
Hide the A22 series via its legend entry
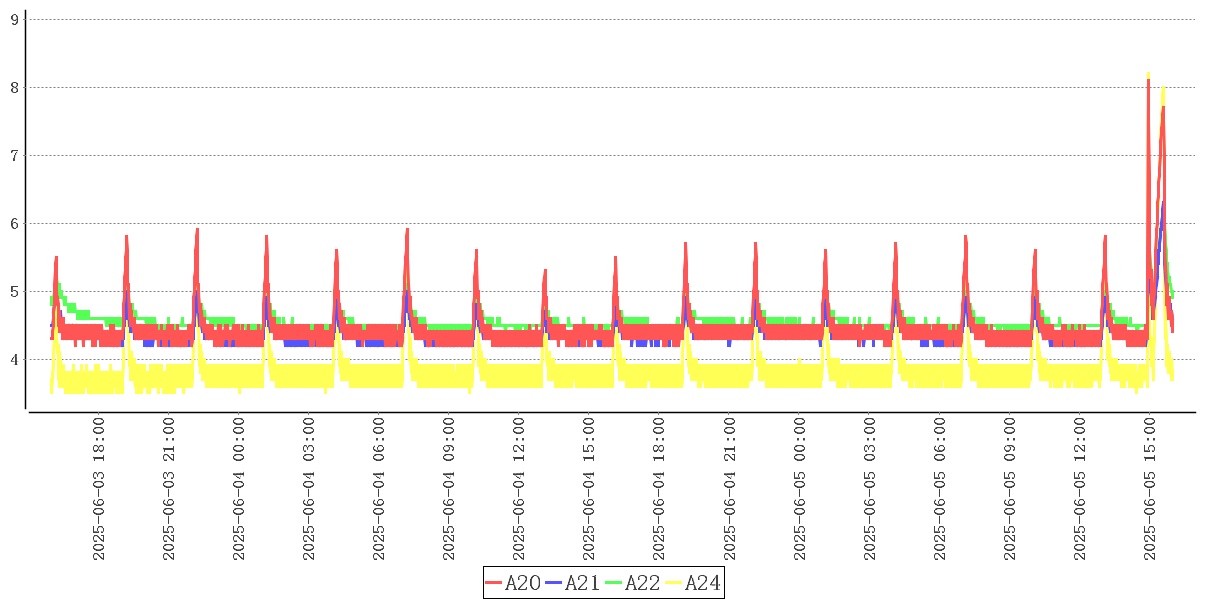pos(634,583)
